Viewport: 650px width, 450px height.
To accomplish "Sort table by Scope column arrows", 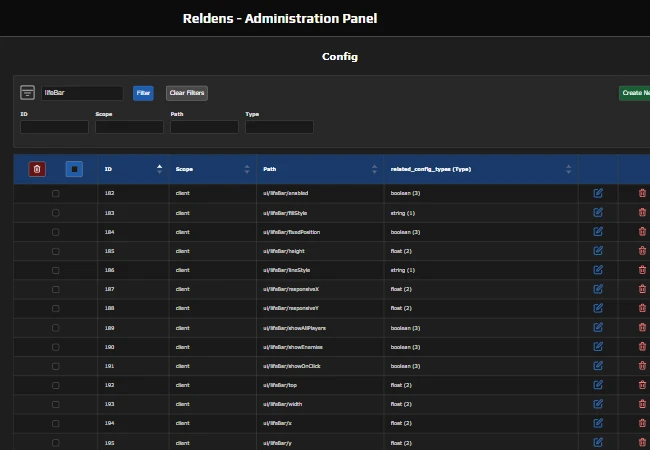I will (x=247, y=169).
